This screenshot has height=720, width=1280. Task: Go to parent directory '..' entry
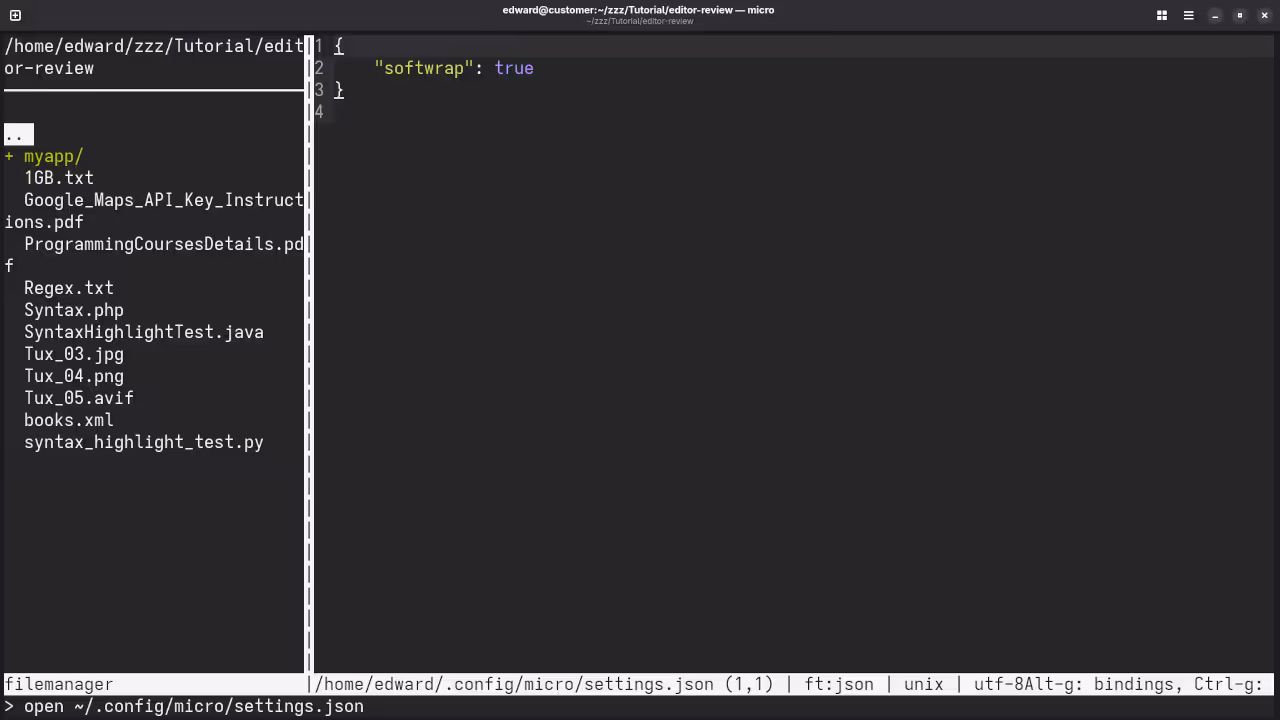click(15, 134)
